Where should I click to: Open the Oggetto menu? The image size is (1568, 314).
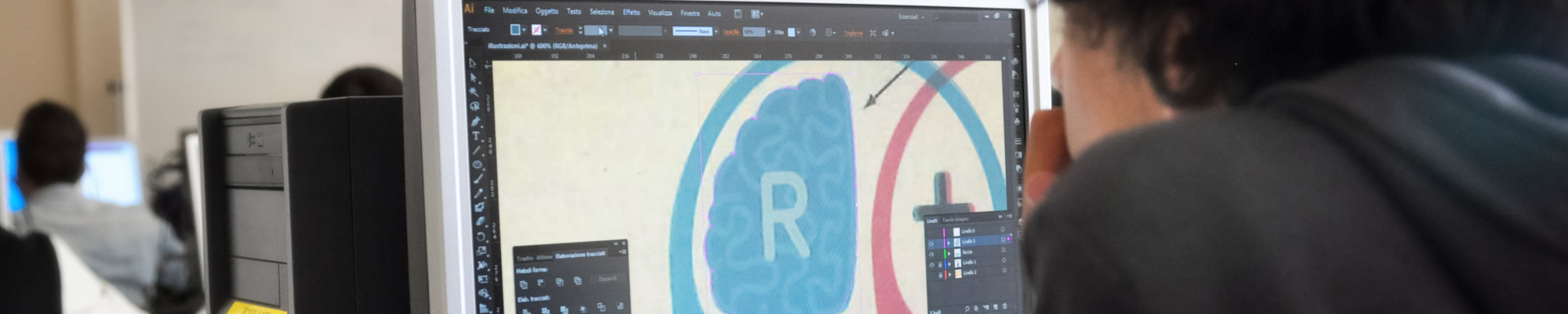[546, 11]
